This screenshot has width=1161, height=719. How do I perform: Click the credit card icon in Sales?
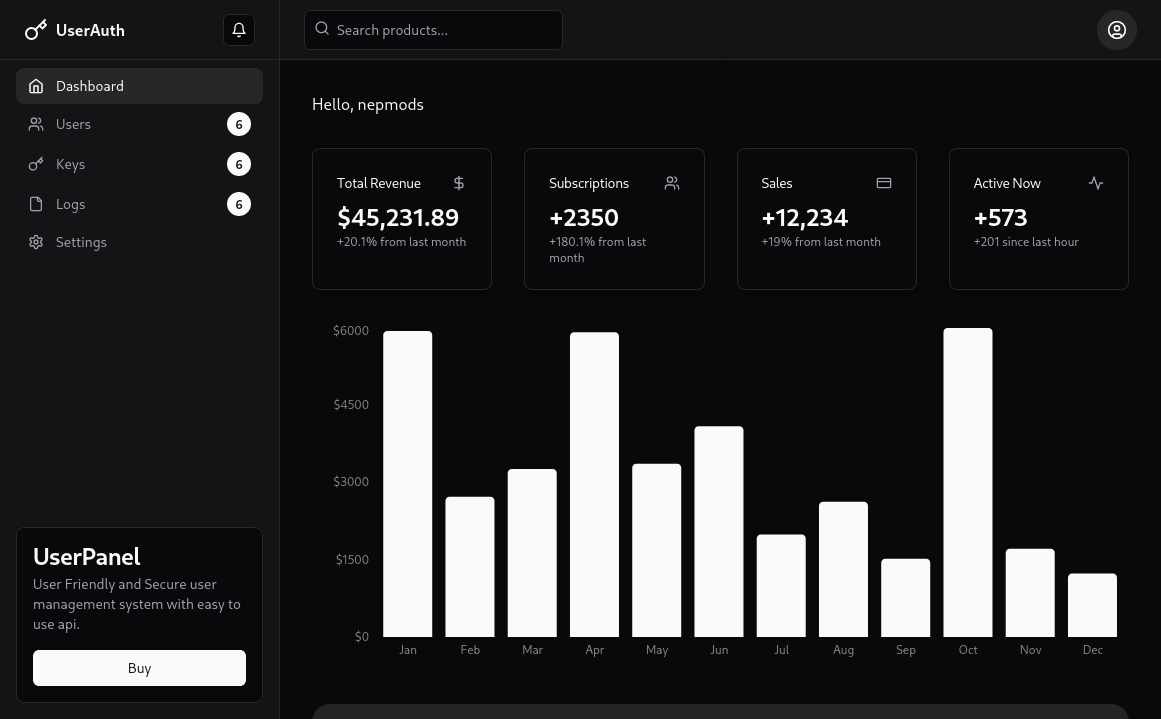click(x=884, y=183)
